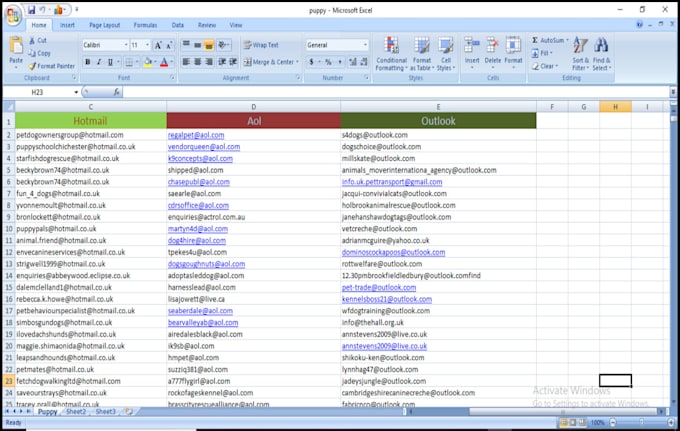Increase font size with Grow Font
Image resolution: width=680 pixels, height=431 pixels.
158,45
